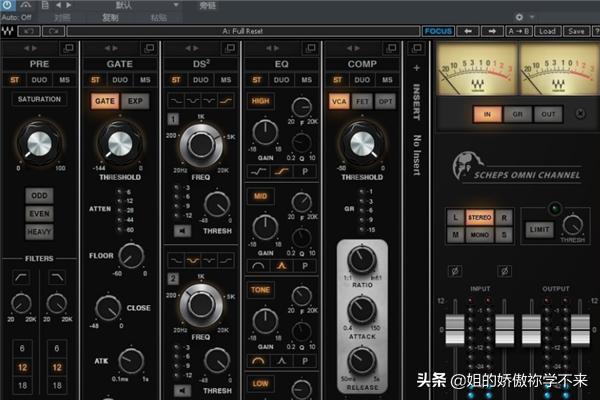Switch the meter view to GR

[x=518, y=114]
